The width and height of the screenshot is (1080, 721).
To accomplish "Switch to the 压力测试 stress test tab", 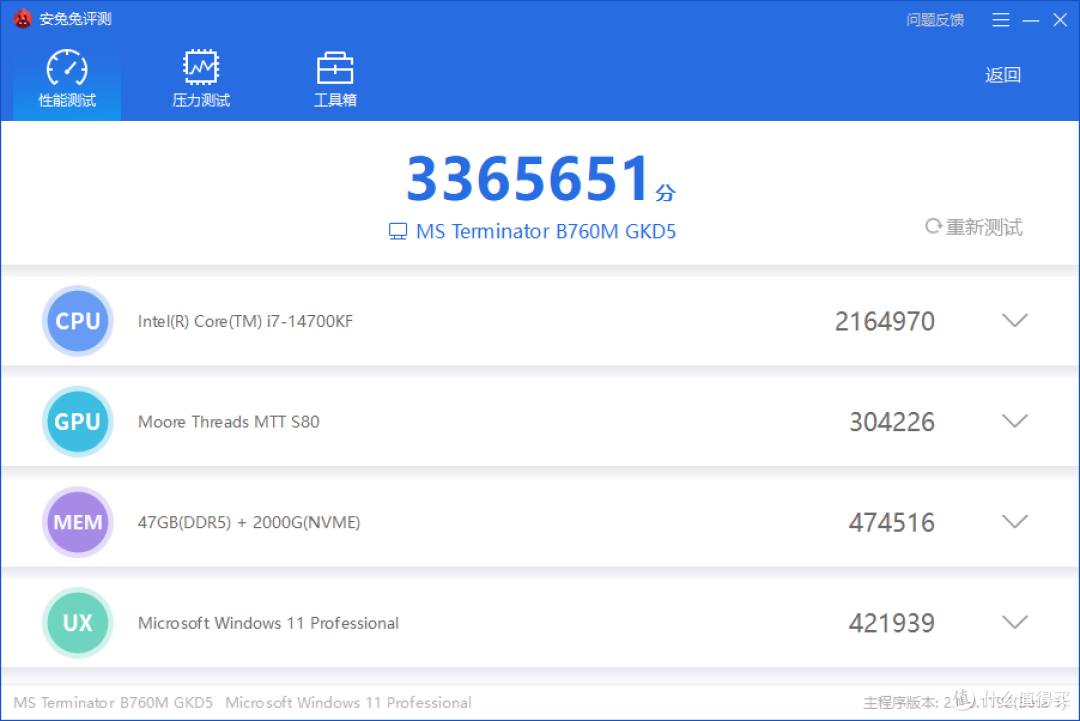I will click(200, 80).
